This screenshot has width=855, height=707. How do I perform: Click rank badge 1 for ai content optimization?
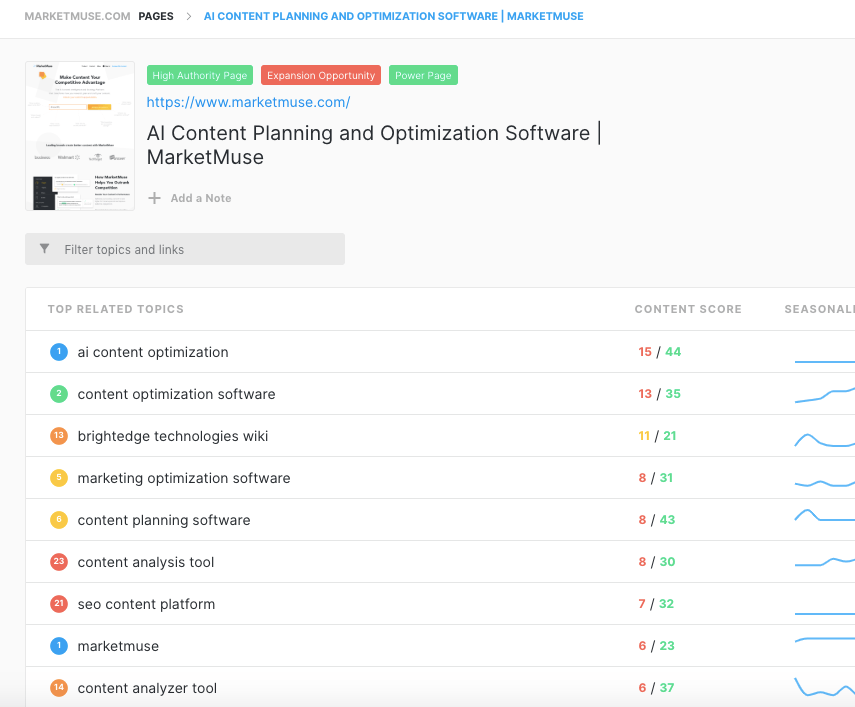point(59,352)
